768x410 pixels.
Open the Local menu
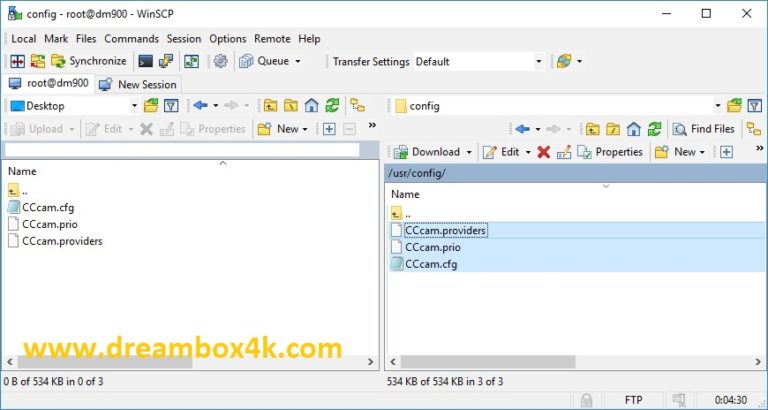24,39
